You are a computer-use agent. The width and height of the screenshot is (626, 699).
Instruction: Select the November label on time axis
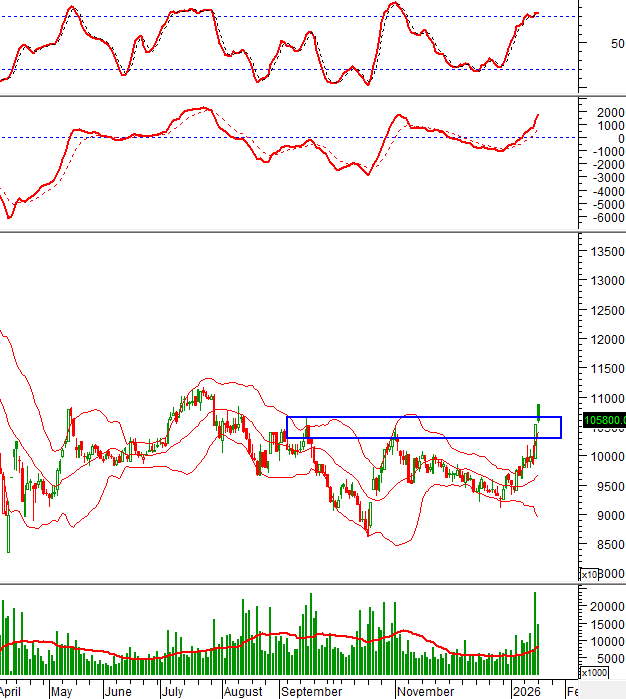point(425,691)
